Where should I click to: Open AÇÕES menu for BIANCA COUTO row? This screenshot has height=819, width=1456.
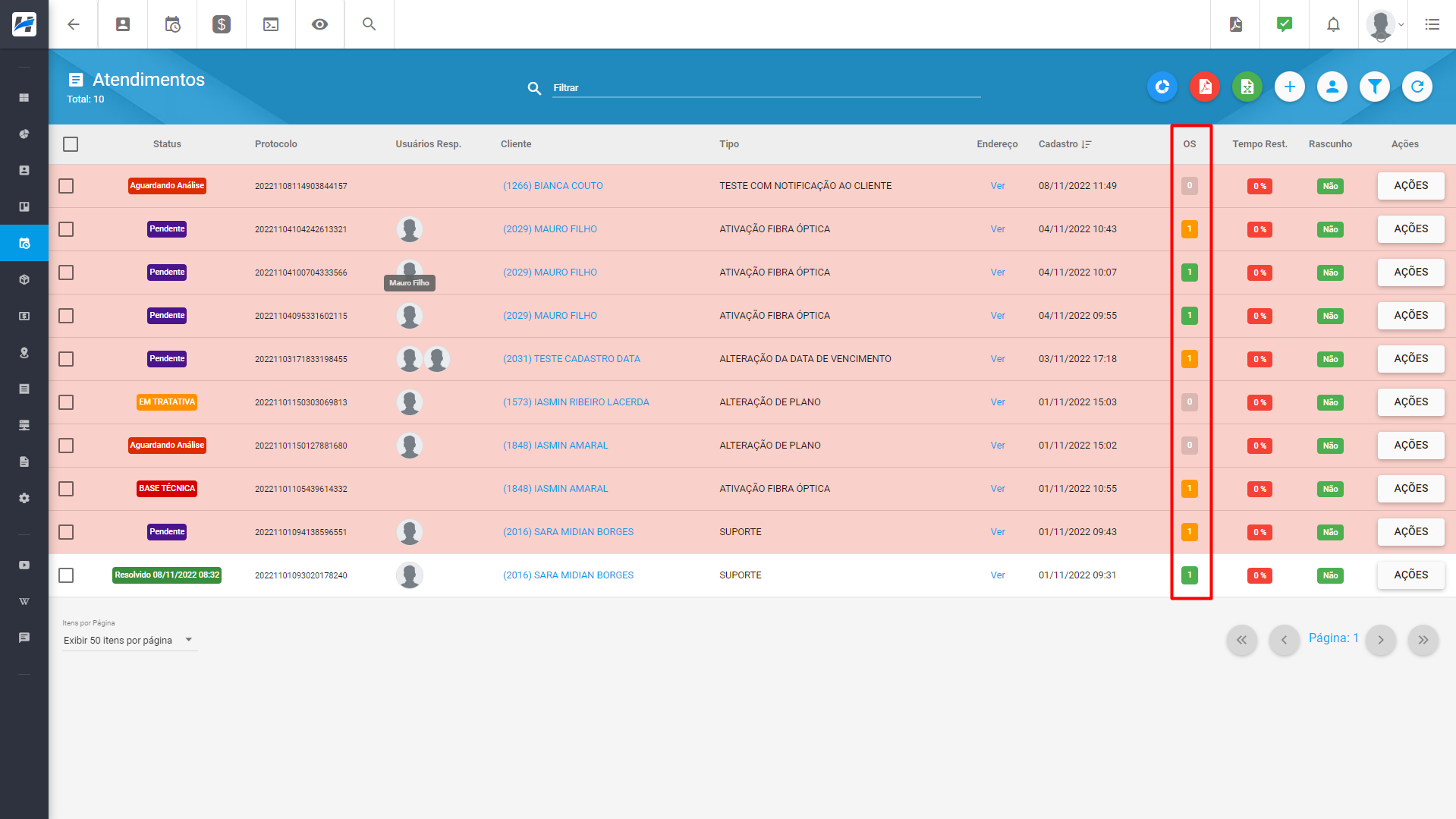coord(1410,186)
